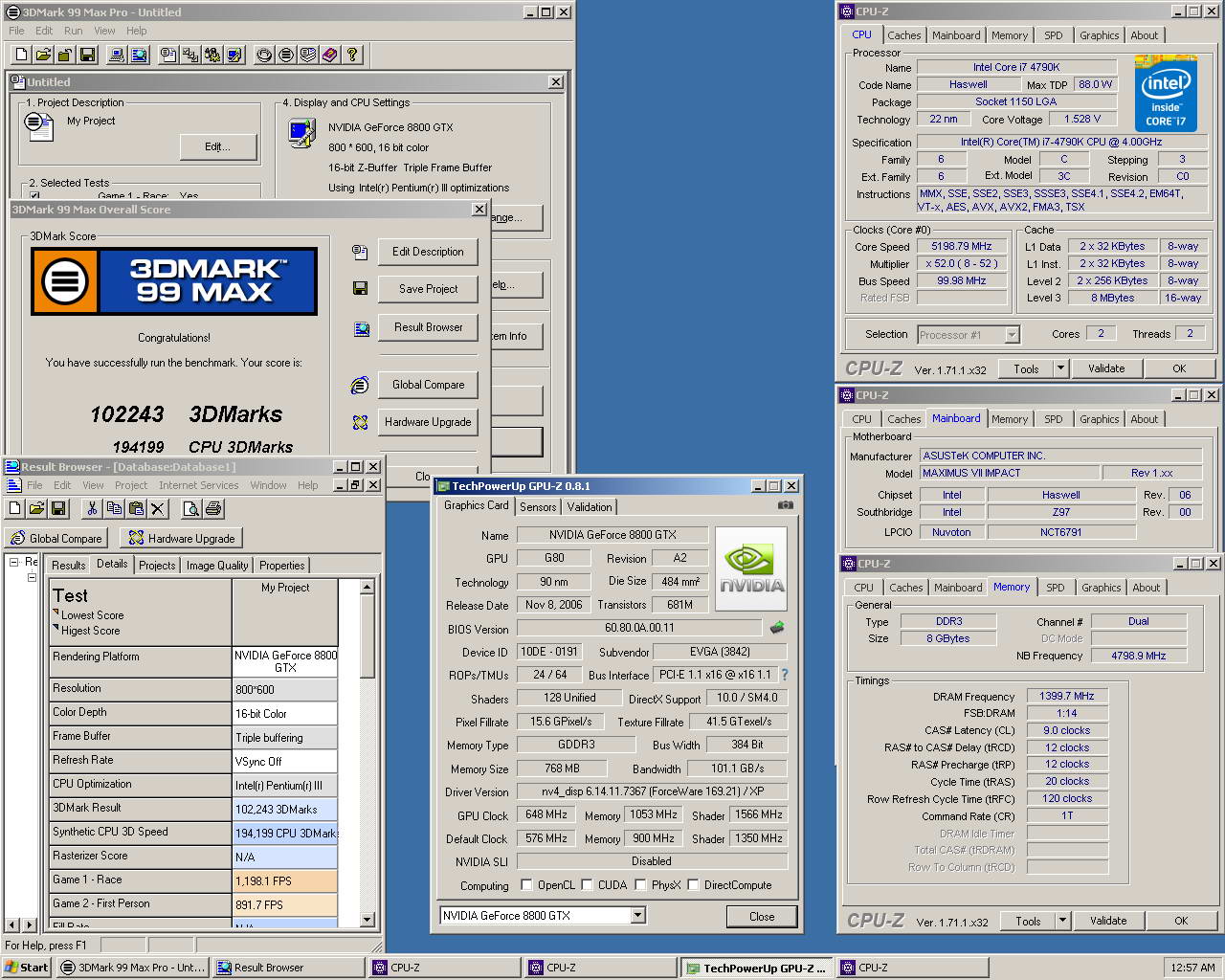Switch to Result Browser taskbar item
1225x980 pixels.
pyautogui.click(x=288, y=968)
